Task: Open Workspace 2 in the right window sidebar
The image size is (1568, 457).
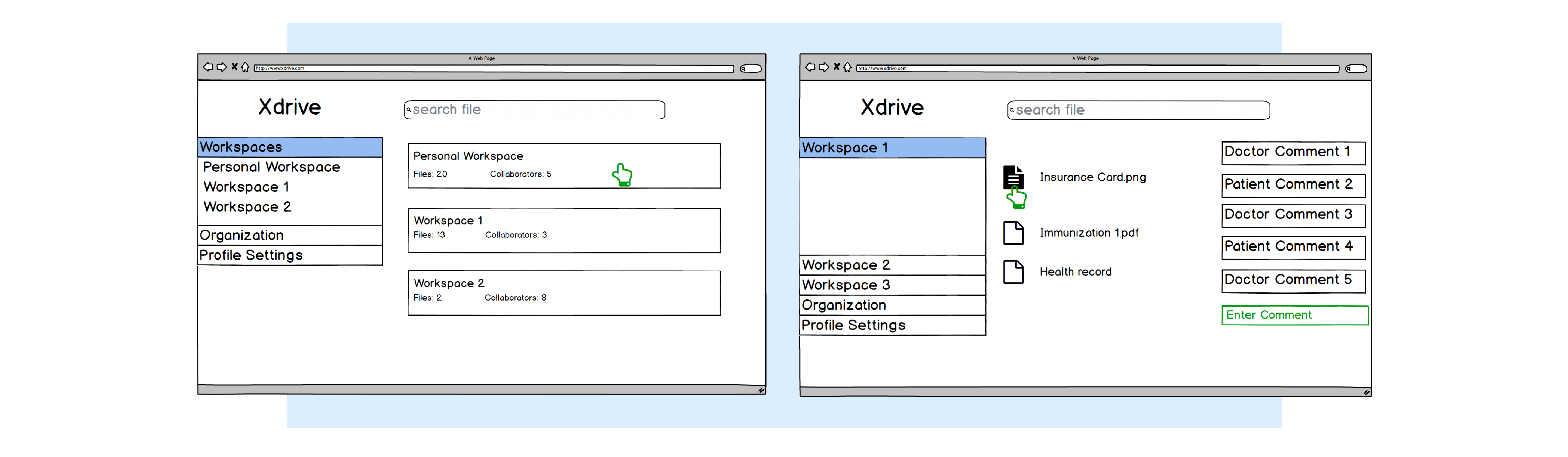Action: pos(893,265)
